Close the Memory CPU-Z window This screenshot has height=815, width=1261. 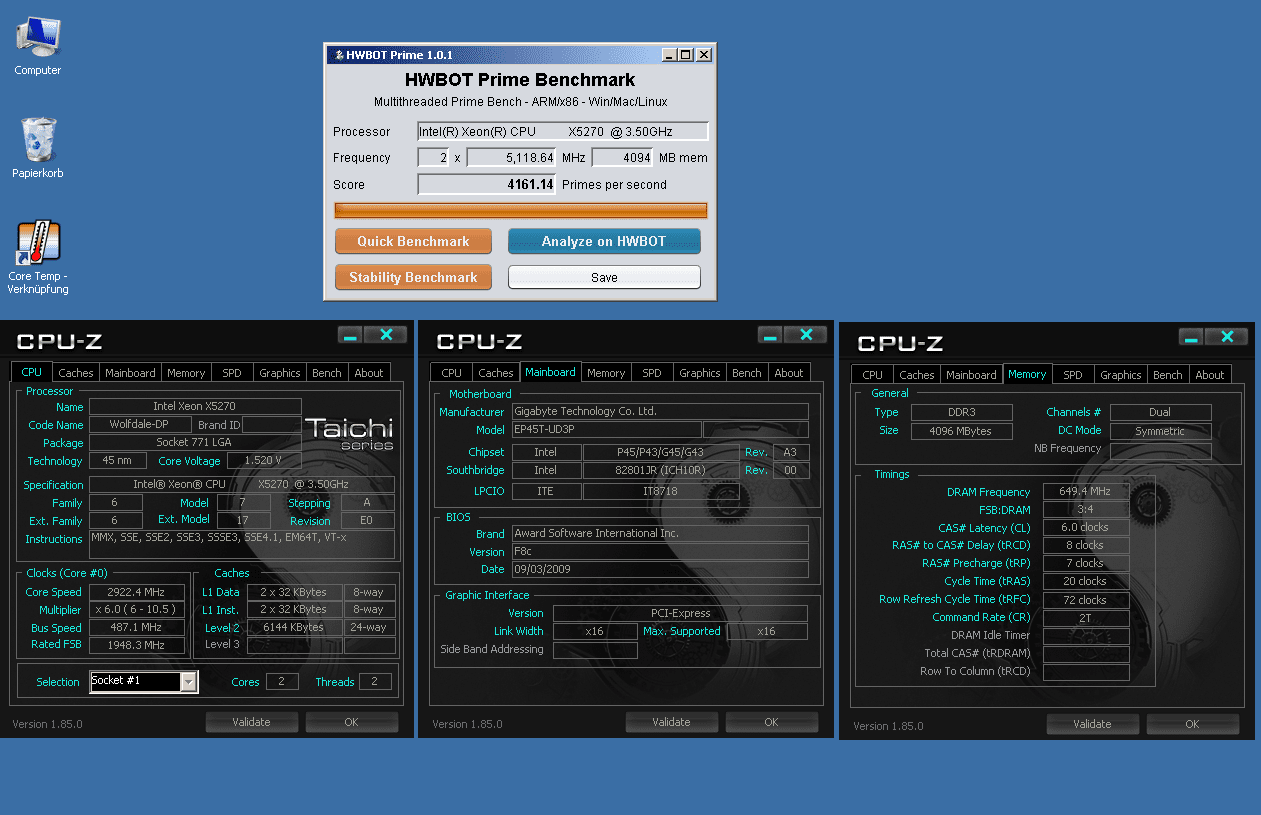coord(1226,337)
